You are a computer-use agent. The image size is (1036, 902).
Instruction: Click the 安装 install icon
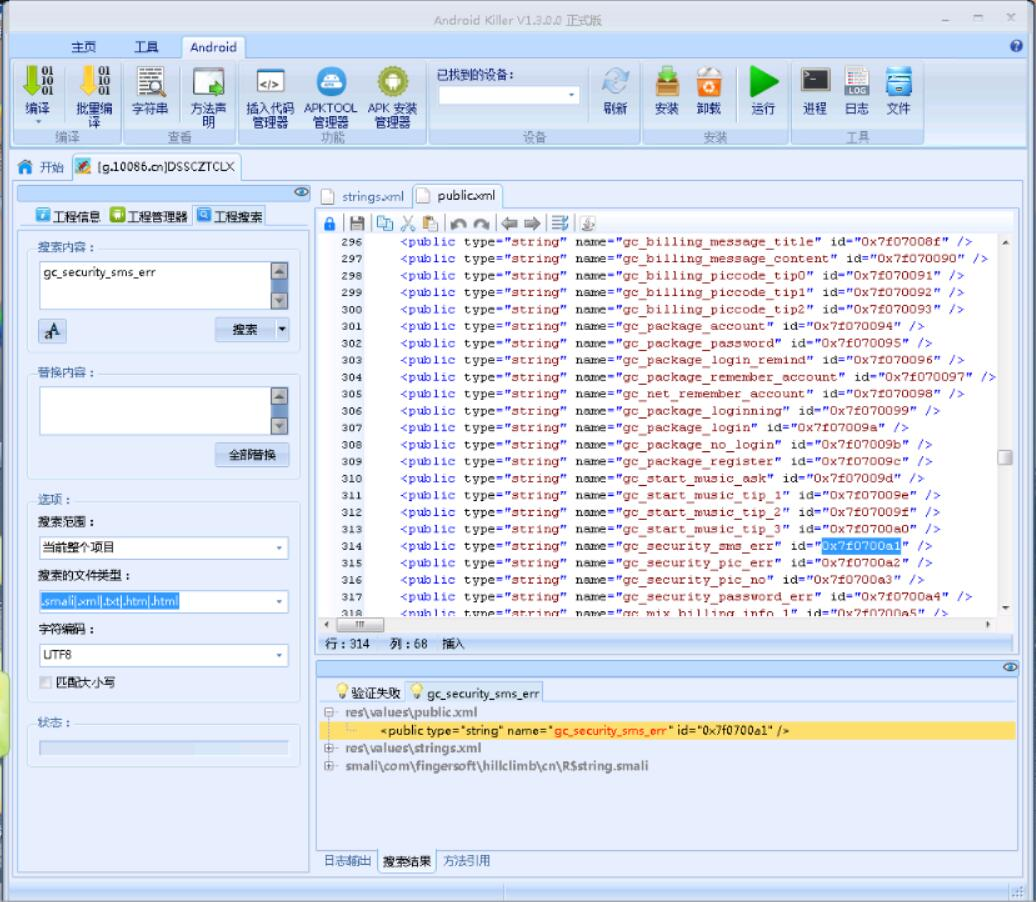[x=667, y=82]
